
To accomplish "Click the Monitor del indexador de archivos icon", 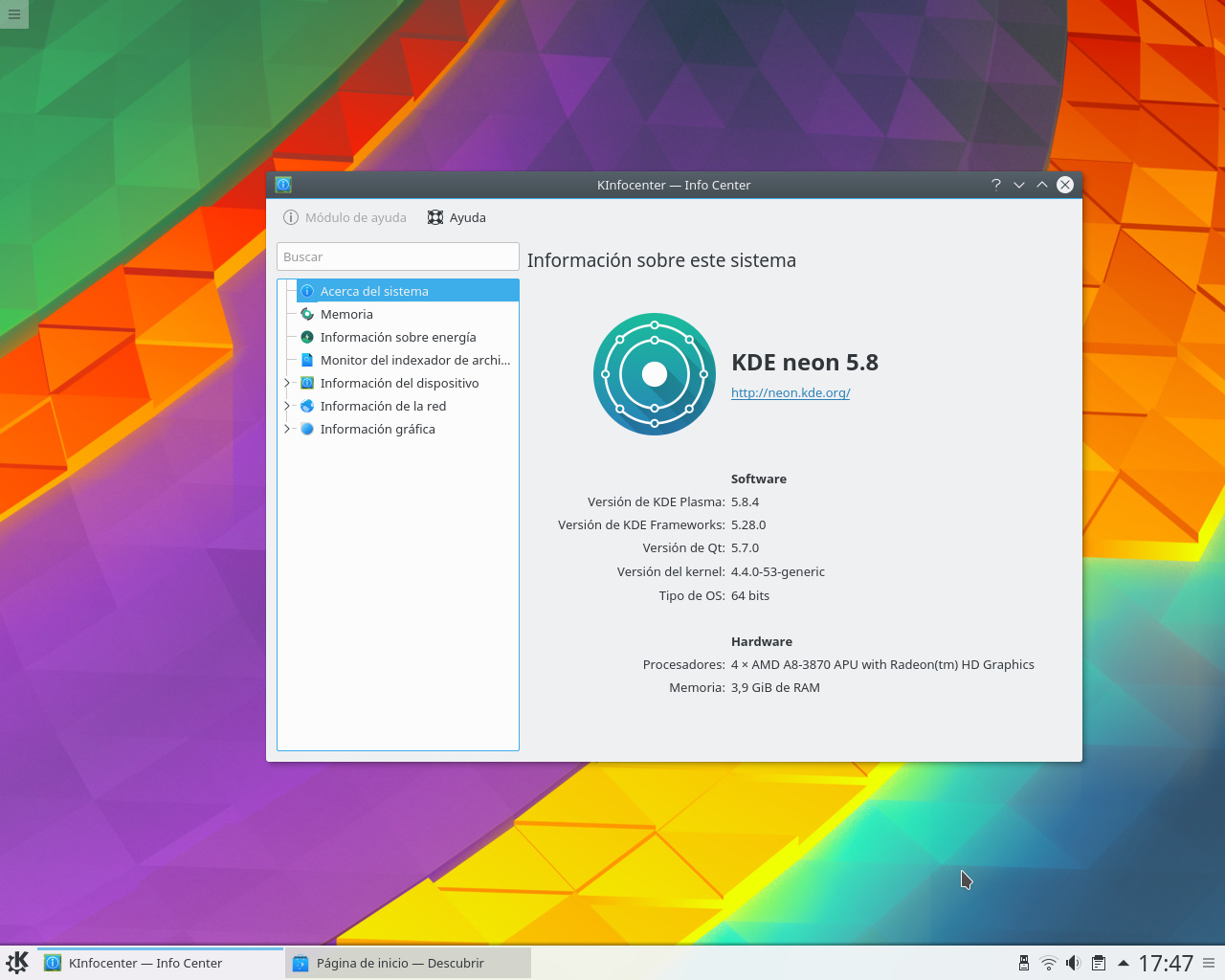I will [x=307, y=360].
